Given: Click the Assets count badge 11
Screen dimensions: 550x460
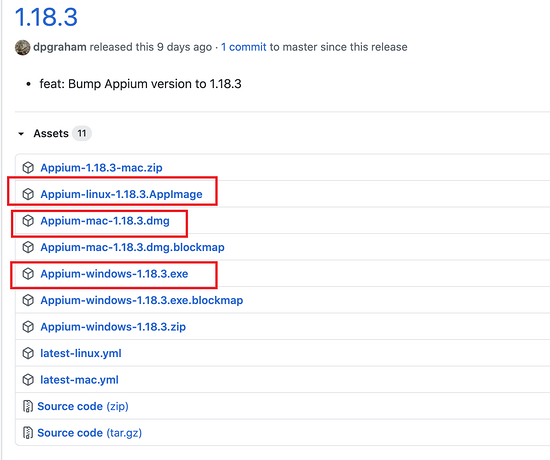Looking at the screenshot, I should click(x=82, y=133).
